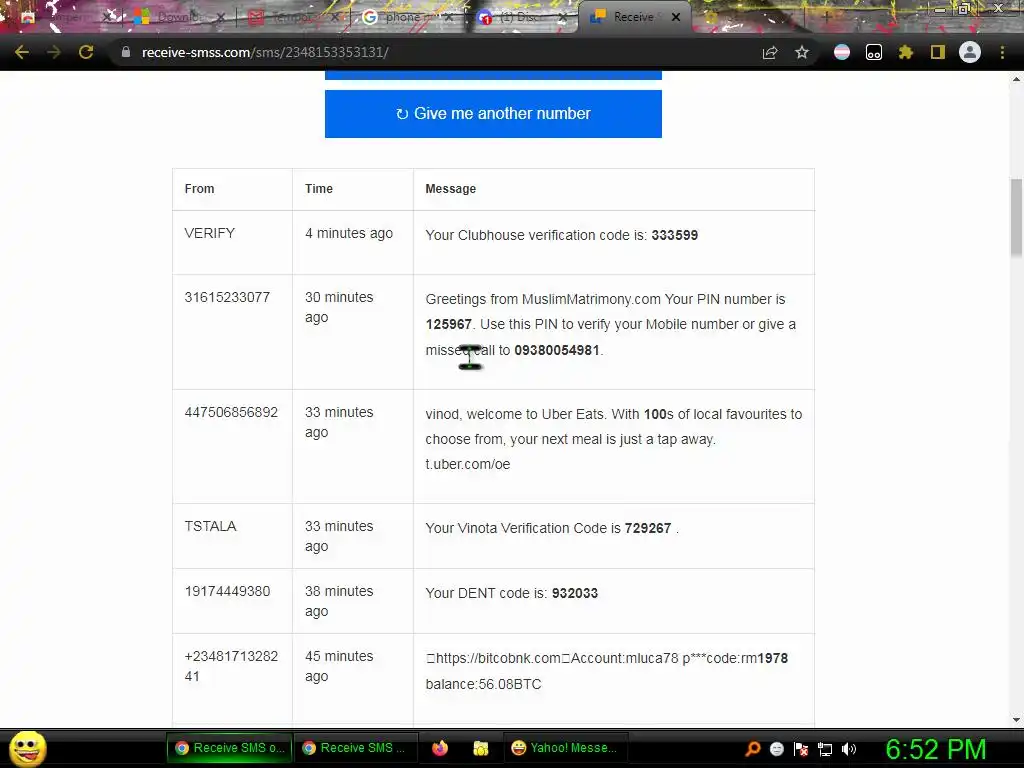The image size is (1024, 768).
Task: Click the page vertical scrollbar thumb
Action: [1016, 217]
